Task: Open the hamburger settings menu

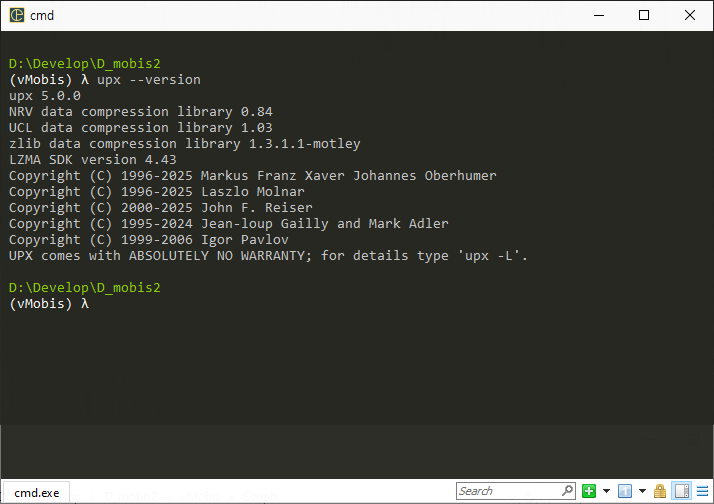Action: 703,491
